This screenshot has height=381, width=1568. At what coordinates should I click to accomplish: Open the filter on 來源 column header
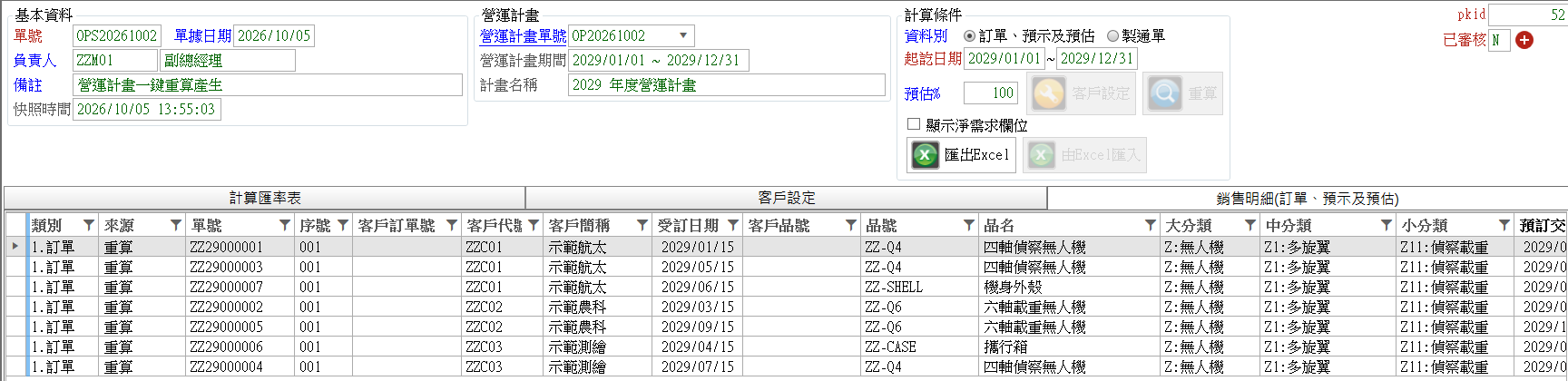(176, 225)
